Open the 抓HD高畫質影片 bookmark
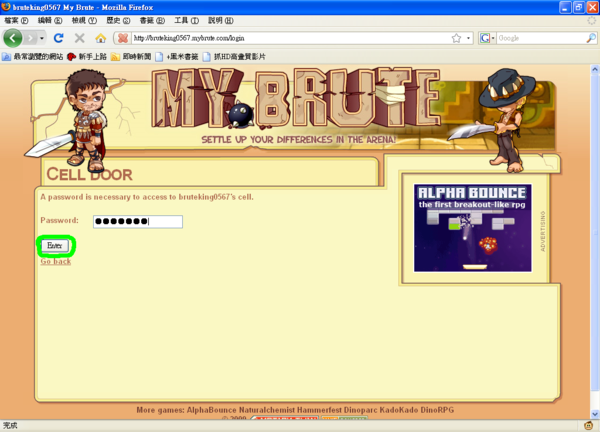The width and height of the screenshot is (600, 432). click(234, 57)
